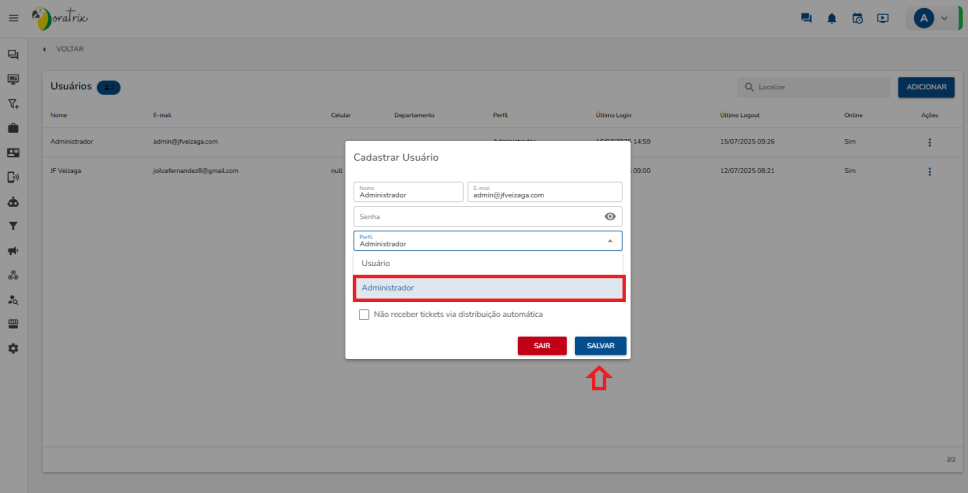Open the settings gear in sidebar
This screenshot has height=493, width=968.
click(14, 348)
